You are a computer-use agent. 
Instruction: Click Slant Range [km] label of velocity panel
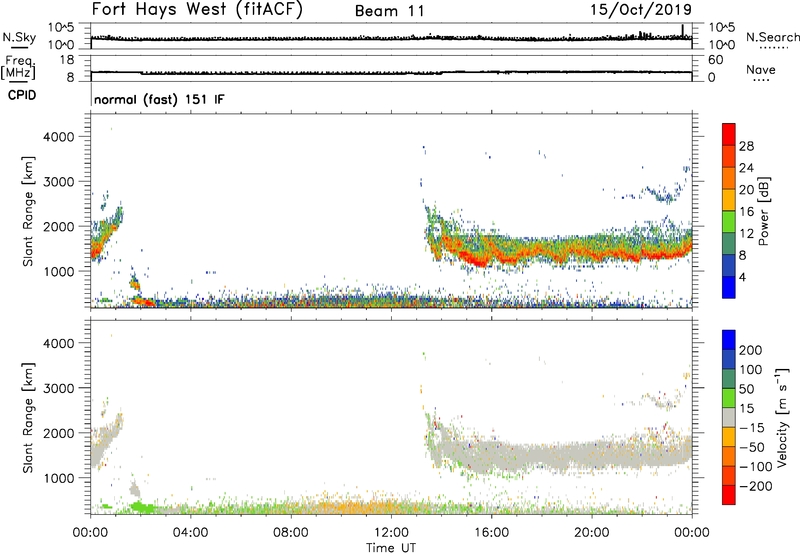(28, 418)
